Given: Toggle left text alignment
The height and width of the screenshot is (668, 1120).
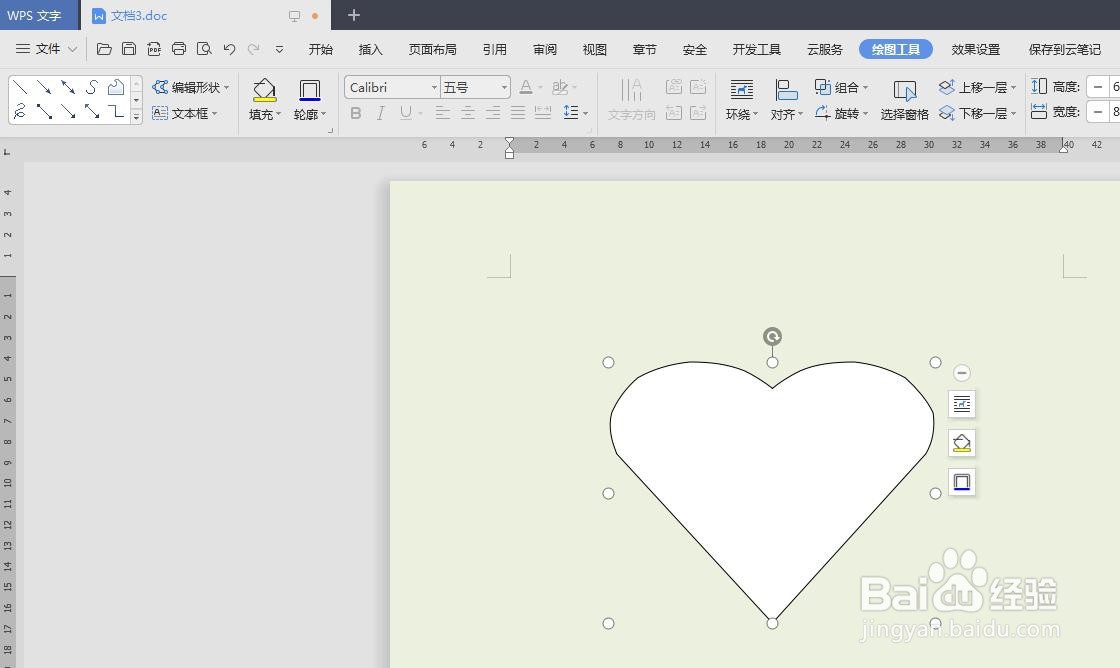Looking at the screenshot, I should click(443, 113).
